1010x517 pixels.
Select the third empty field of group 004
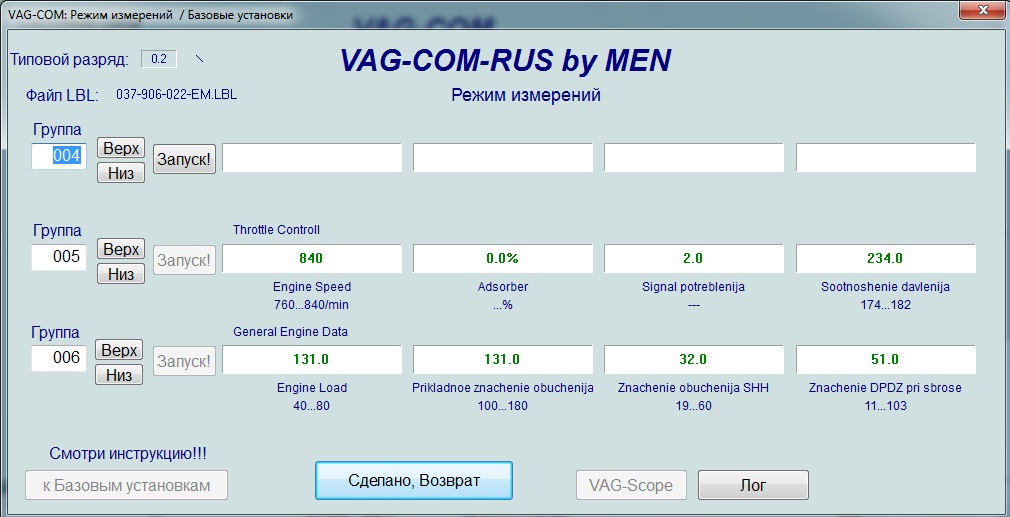[694, 158]
